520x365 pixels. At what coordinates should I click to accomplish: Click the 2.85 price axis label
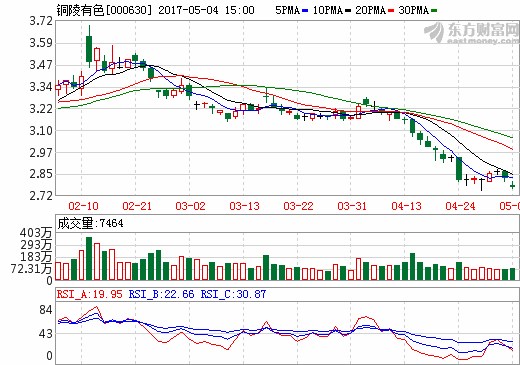pos(41,174)
